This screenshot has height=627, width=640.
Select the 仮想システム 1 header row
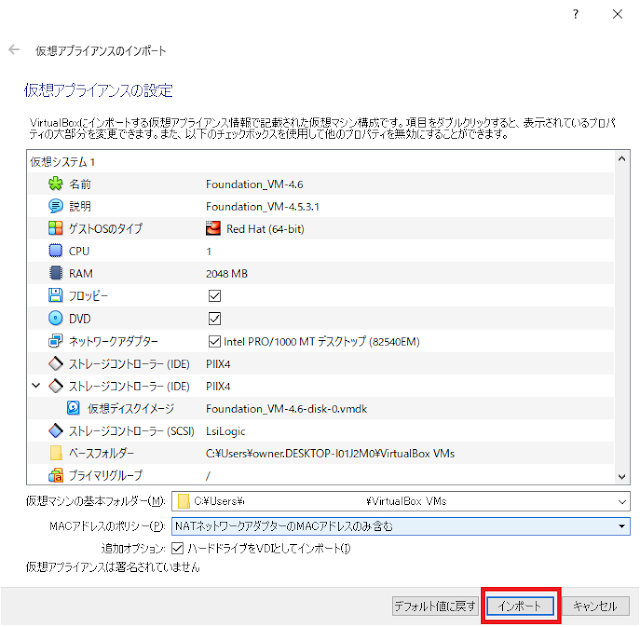(320, 162)
